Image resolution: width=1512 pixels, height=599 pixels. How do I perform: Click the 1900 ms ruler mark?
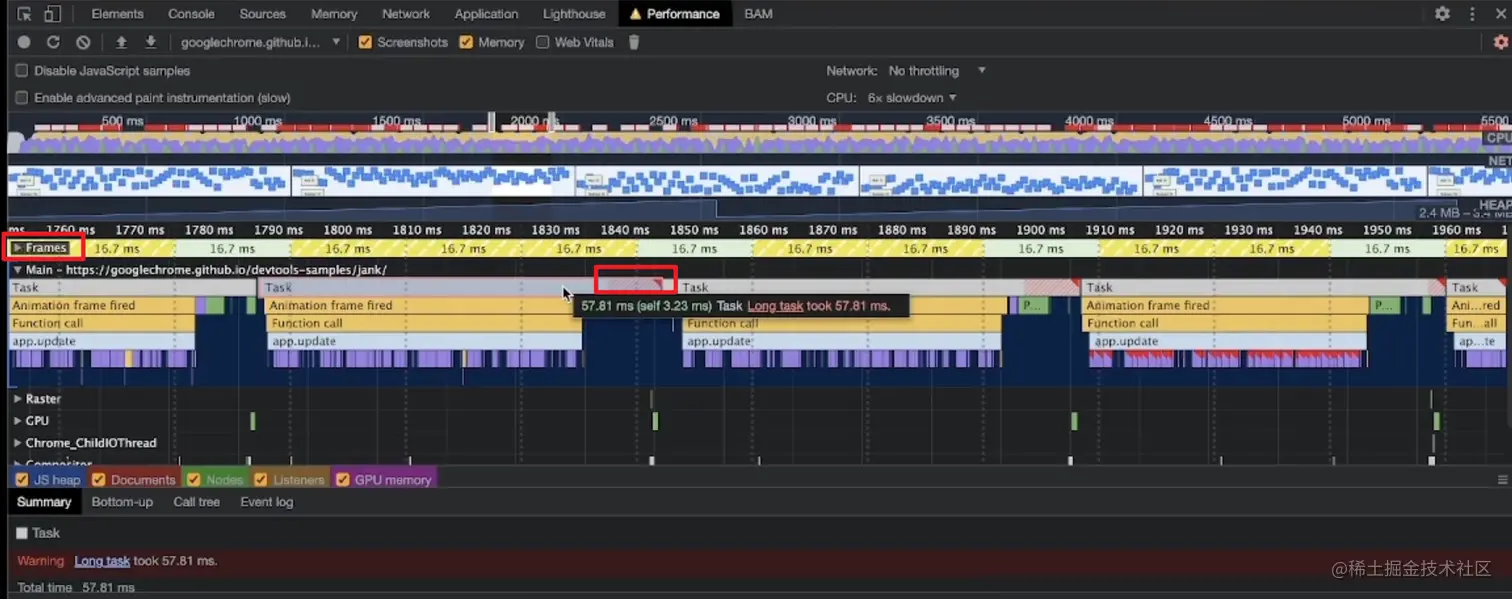[1040, 230]
